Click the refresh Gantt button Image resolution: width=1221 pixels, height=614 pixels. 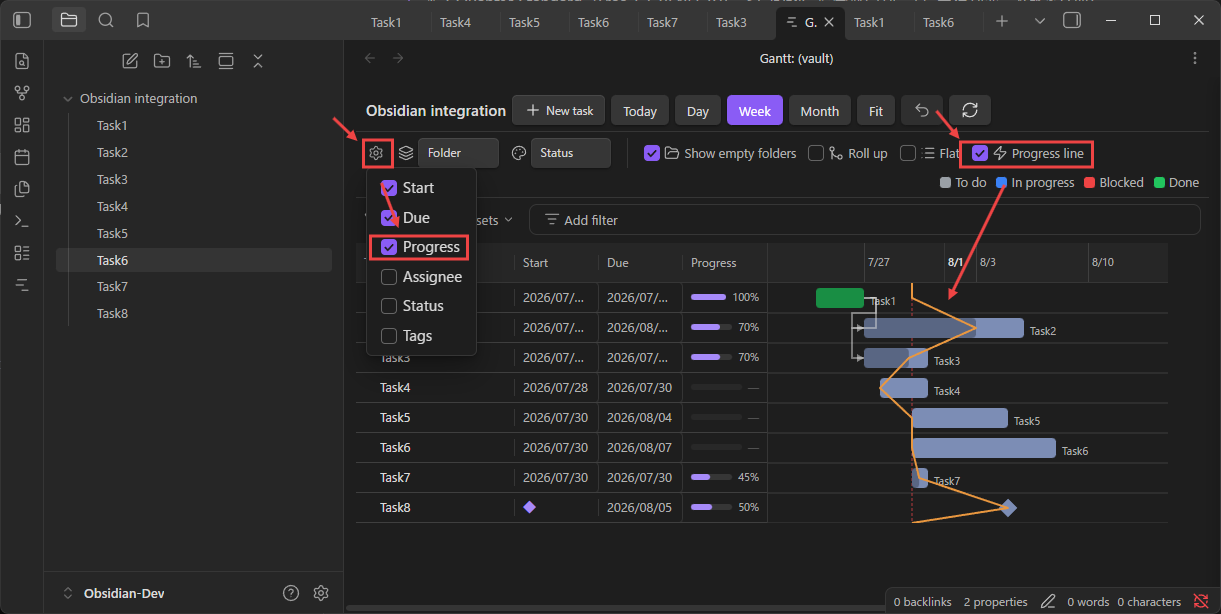(970, 110)
